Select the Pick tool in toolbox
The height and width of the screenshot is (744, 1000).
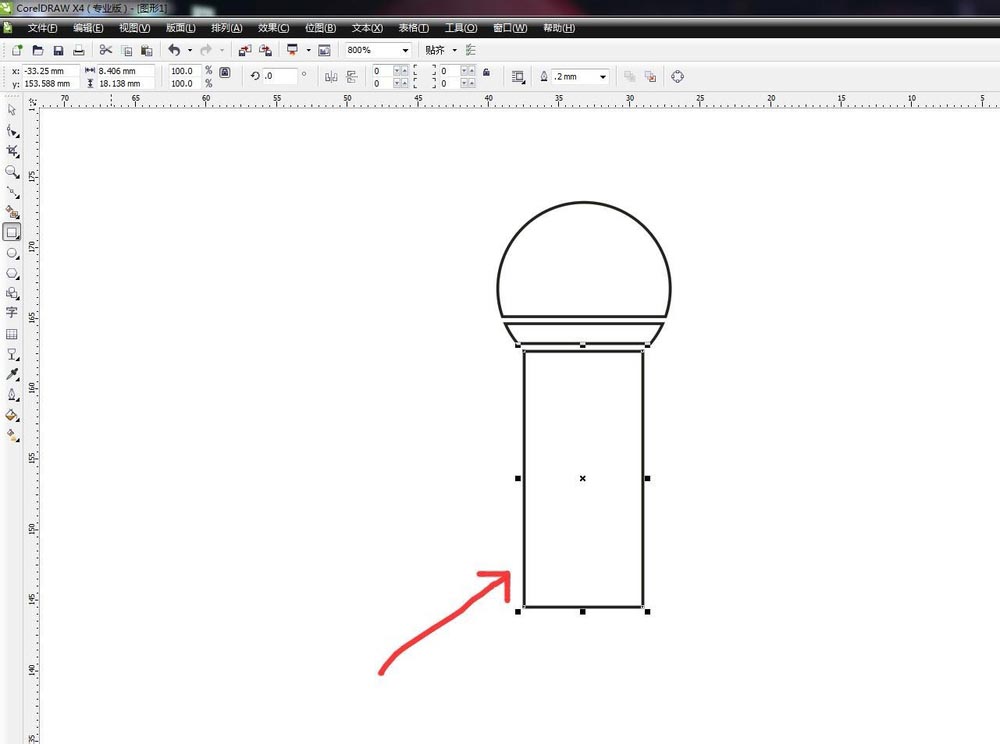11,110
